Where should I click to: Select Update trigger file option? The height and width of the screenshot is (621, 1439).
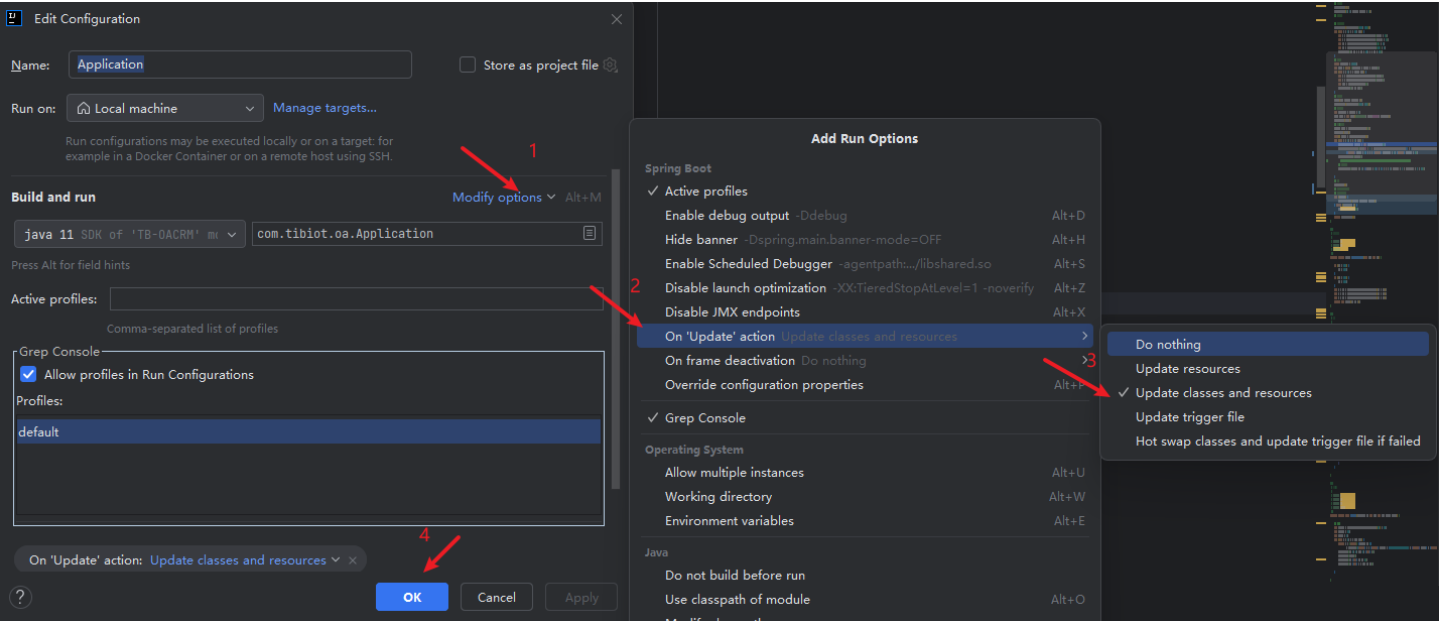coord(1189,417)
